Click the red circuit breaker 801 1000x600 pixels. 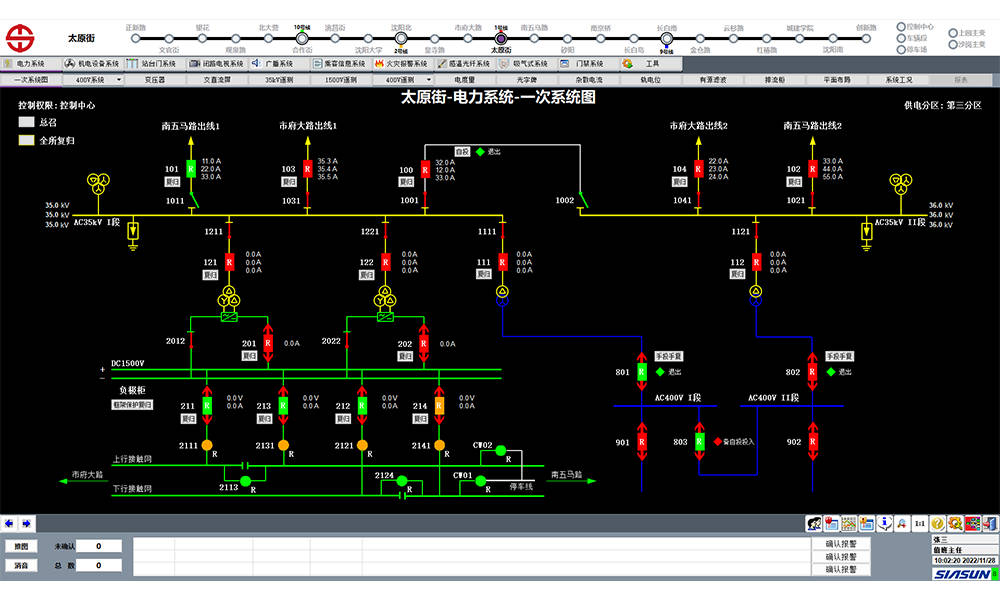[643, 373]
